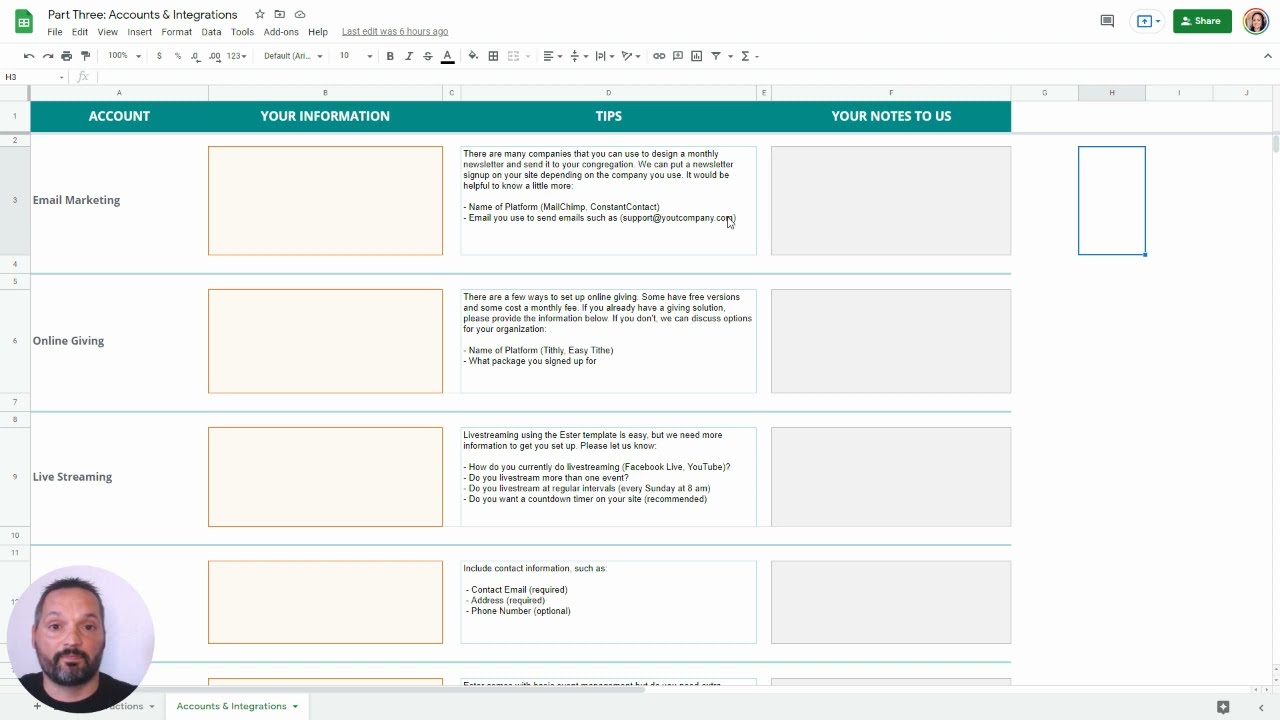The width and height of the screenshot is (1280, 720).
Task: Open vertical align dropdown
Action: [577, 56]
